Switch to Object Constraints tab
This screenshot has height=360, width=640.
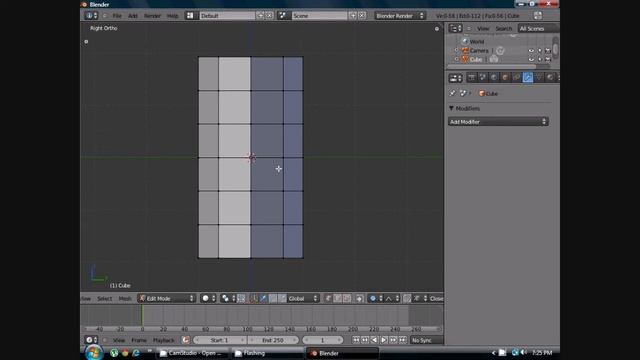(516, 77)
